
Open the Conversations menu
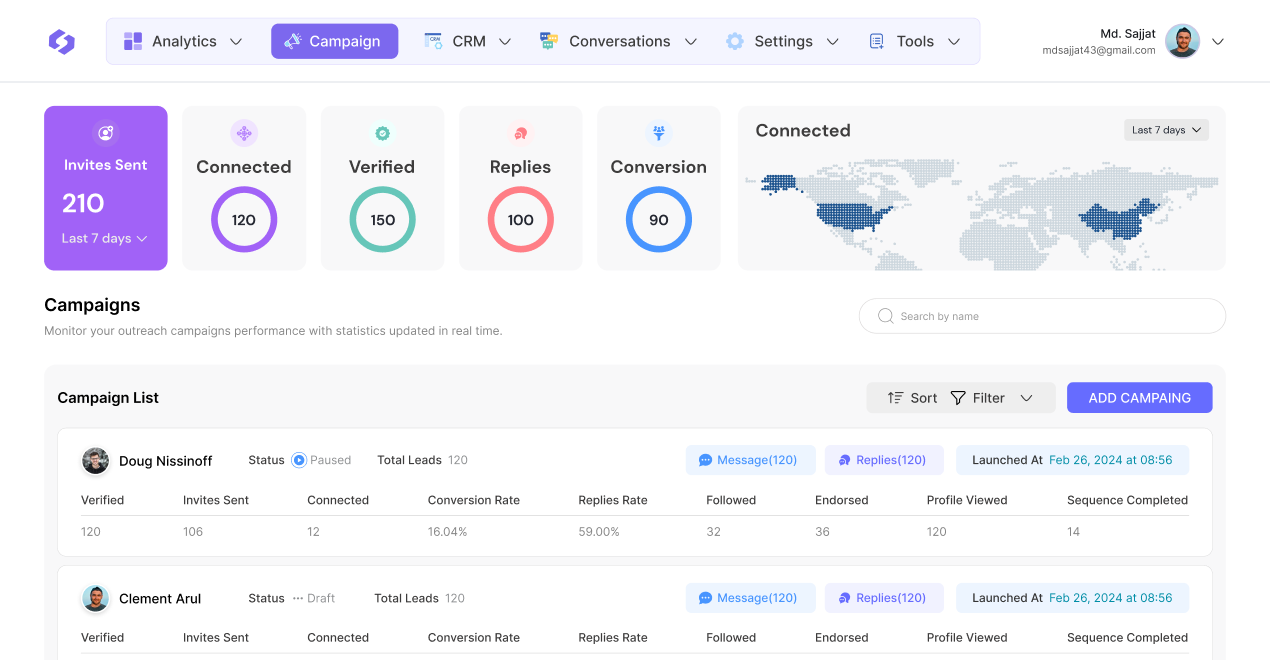point(618,41)
